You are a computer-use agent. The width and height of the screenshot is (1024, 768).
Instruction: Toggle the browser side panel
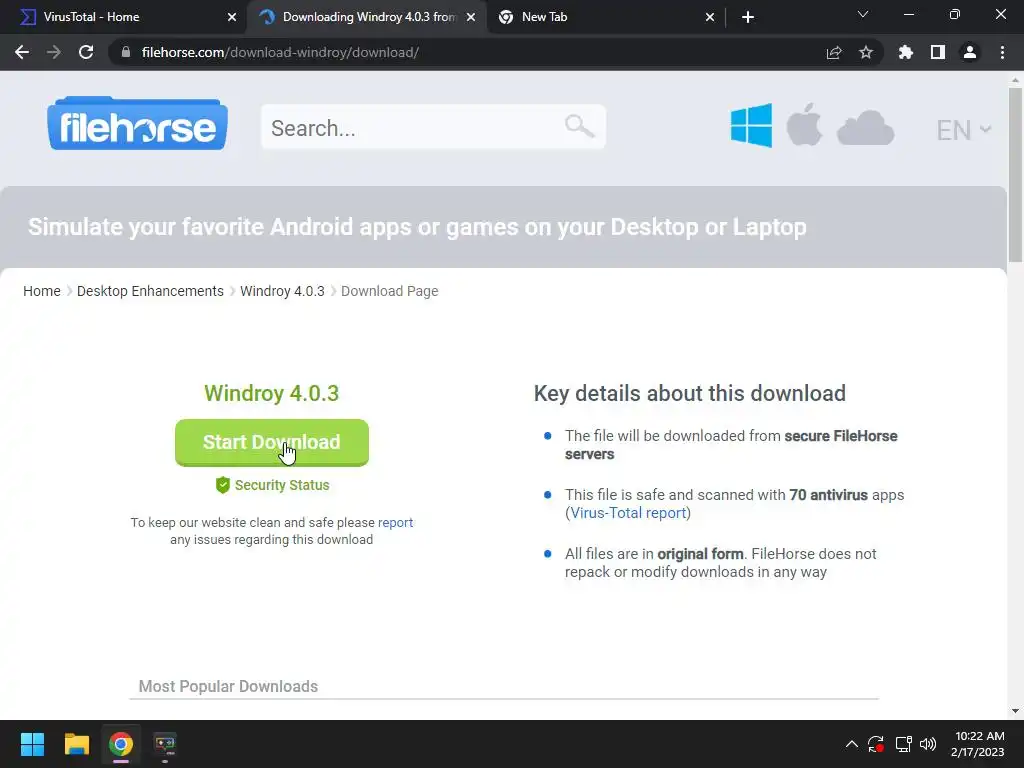[x=938, y=52]
